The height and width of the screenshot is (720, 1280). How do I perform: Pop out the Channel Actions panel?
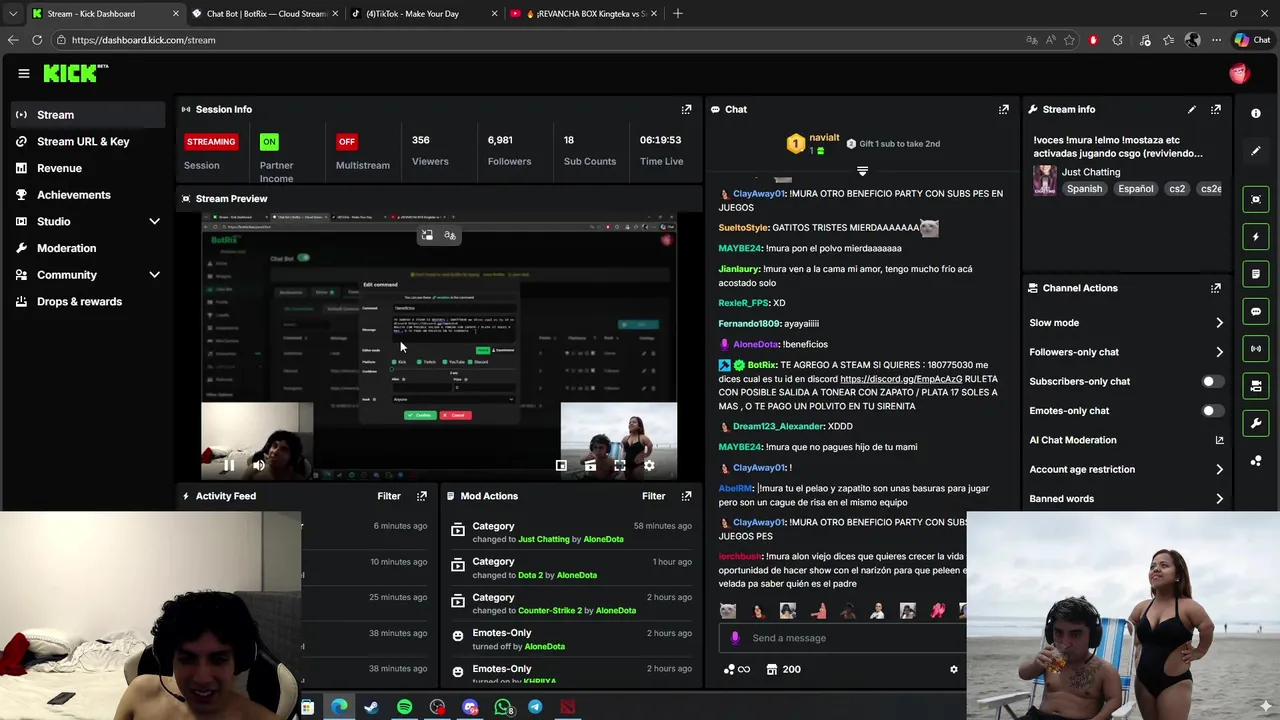pos(1215,288)
